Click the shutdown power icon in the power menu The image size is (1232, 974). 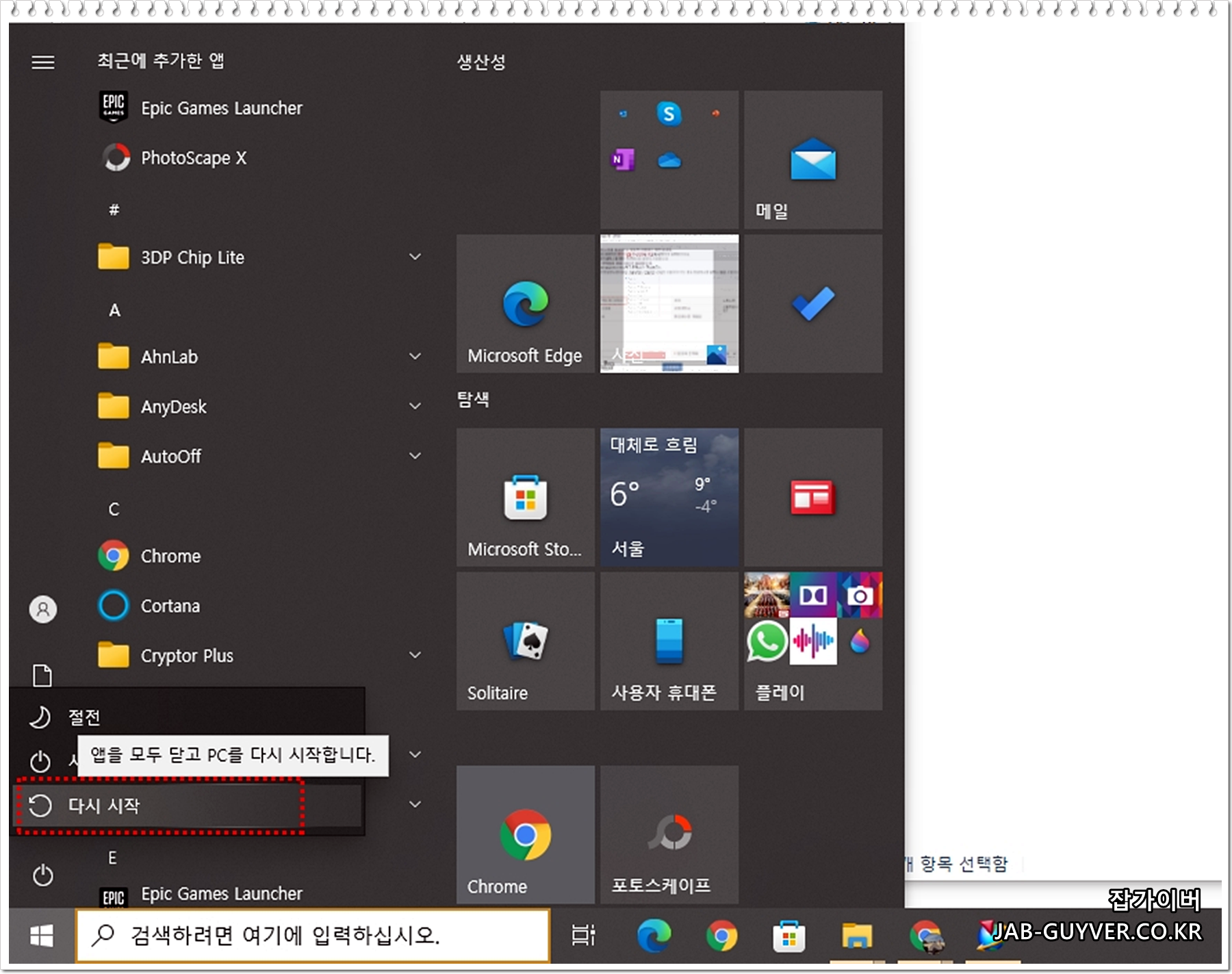[40, 761]
